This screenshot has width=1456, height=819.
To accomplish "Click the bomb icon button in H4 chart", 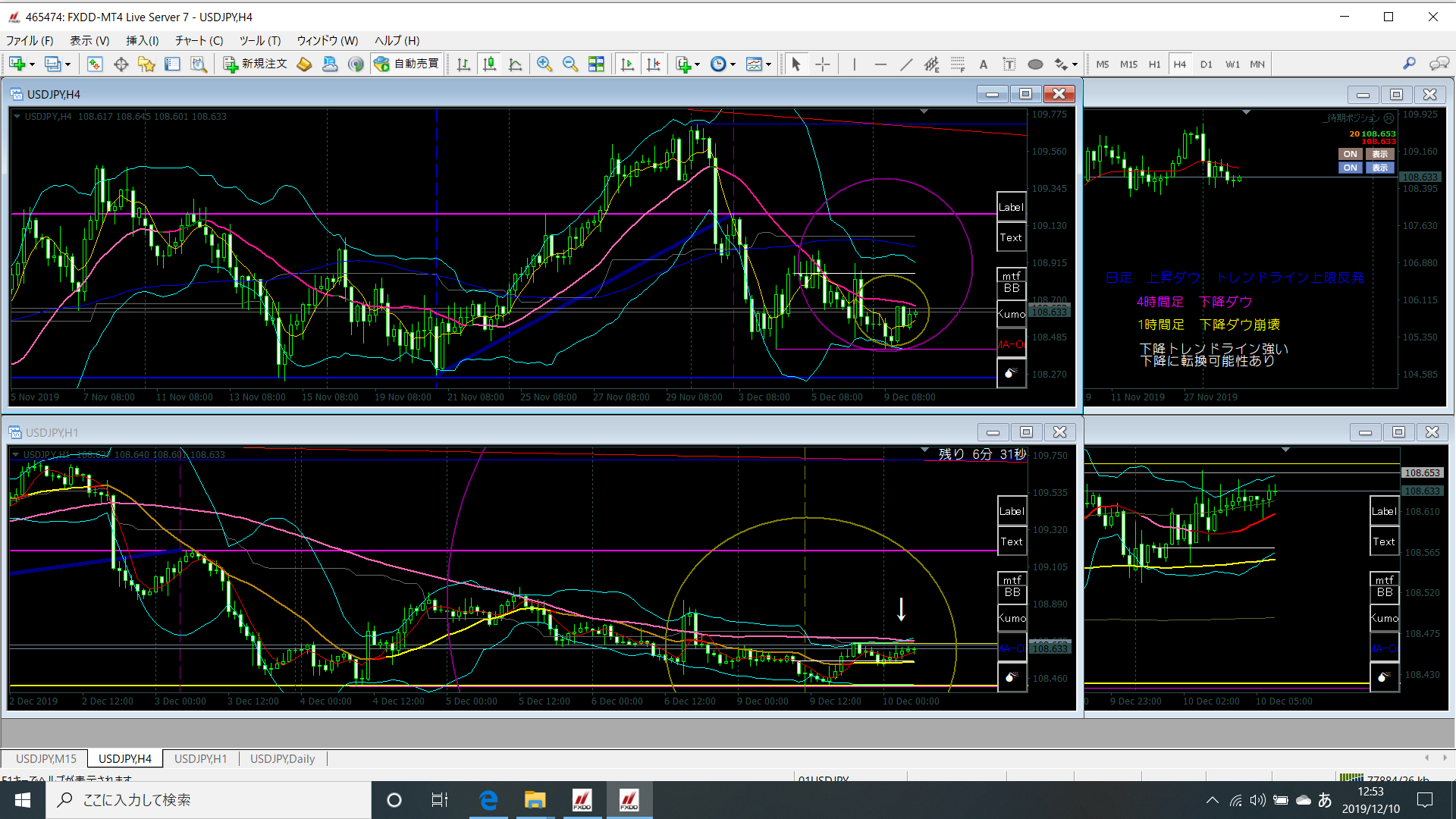I will [x=1011, y=373].
